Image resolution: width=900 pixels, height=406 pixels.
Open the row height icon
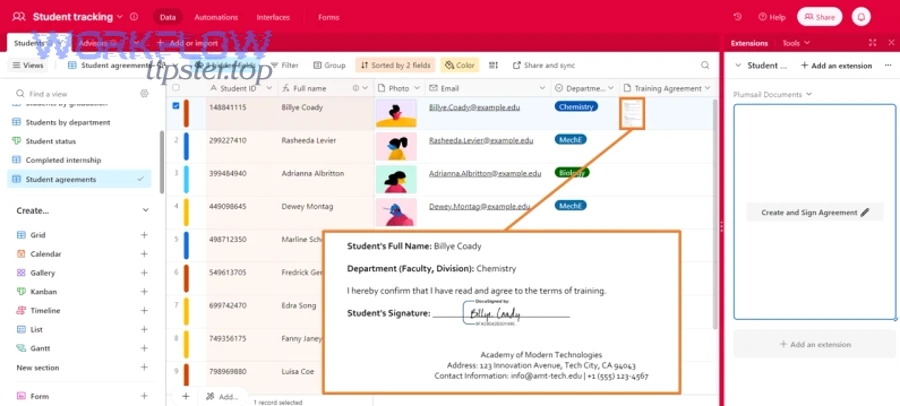point(493,65)
